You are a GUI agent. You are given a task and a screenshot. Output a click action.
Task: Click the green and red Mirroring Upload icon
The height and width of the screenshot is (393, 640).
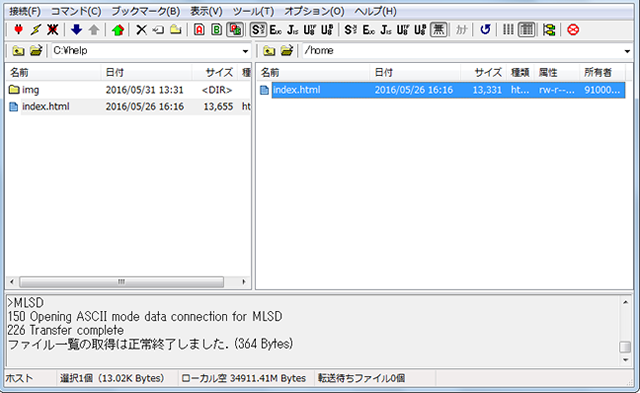pyautogui.click(x=118, y=29)
